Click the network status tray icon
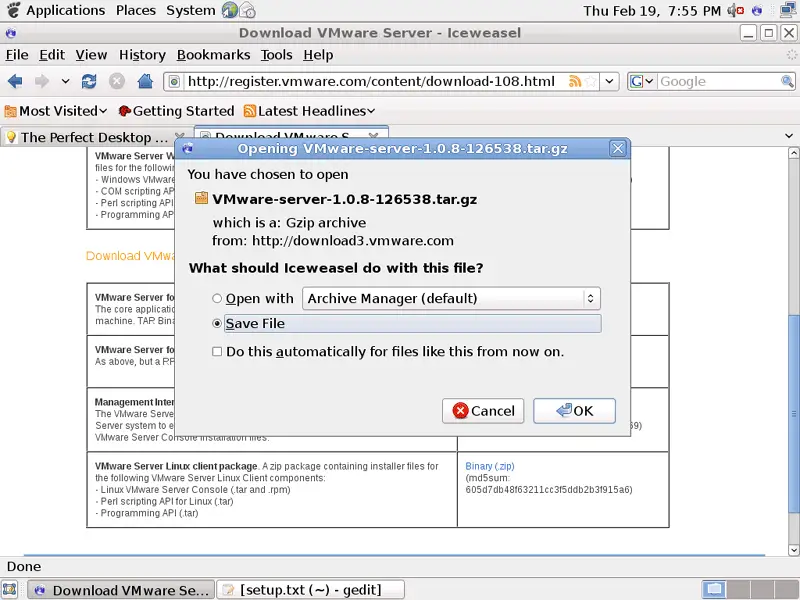 [x=789, y=10]
